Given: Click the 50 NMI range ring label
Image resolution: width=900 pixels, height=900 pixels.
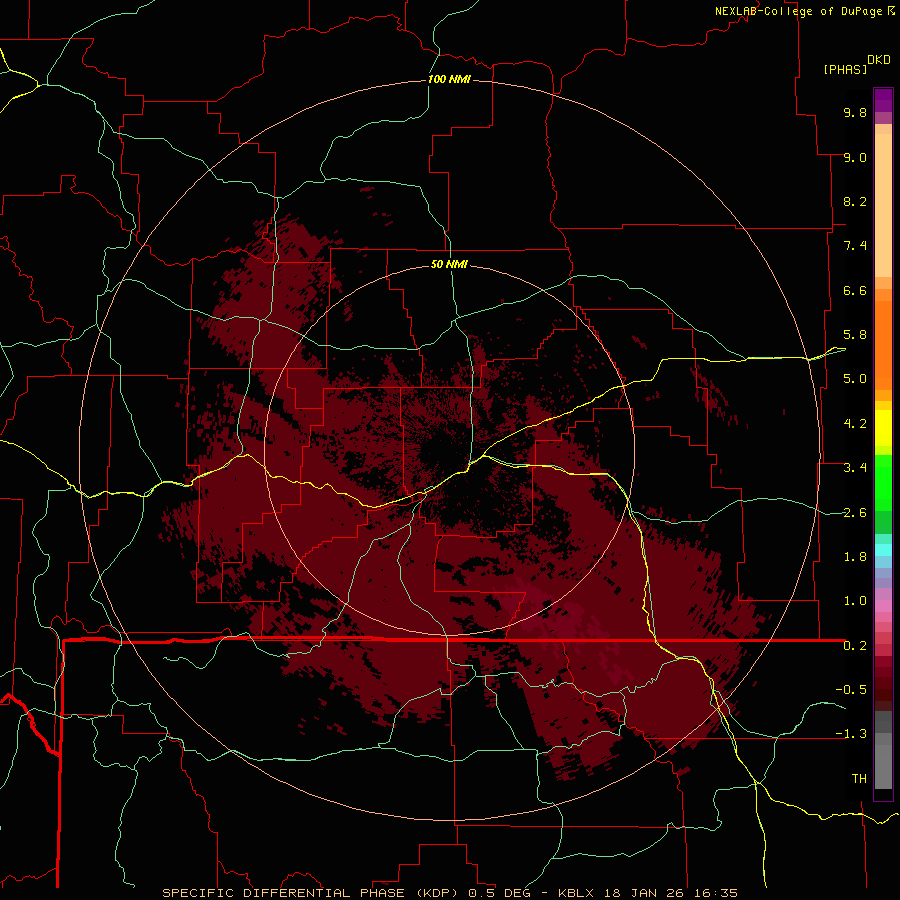Looking at the screenshot, I should (x=449, y=264).
